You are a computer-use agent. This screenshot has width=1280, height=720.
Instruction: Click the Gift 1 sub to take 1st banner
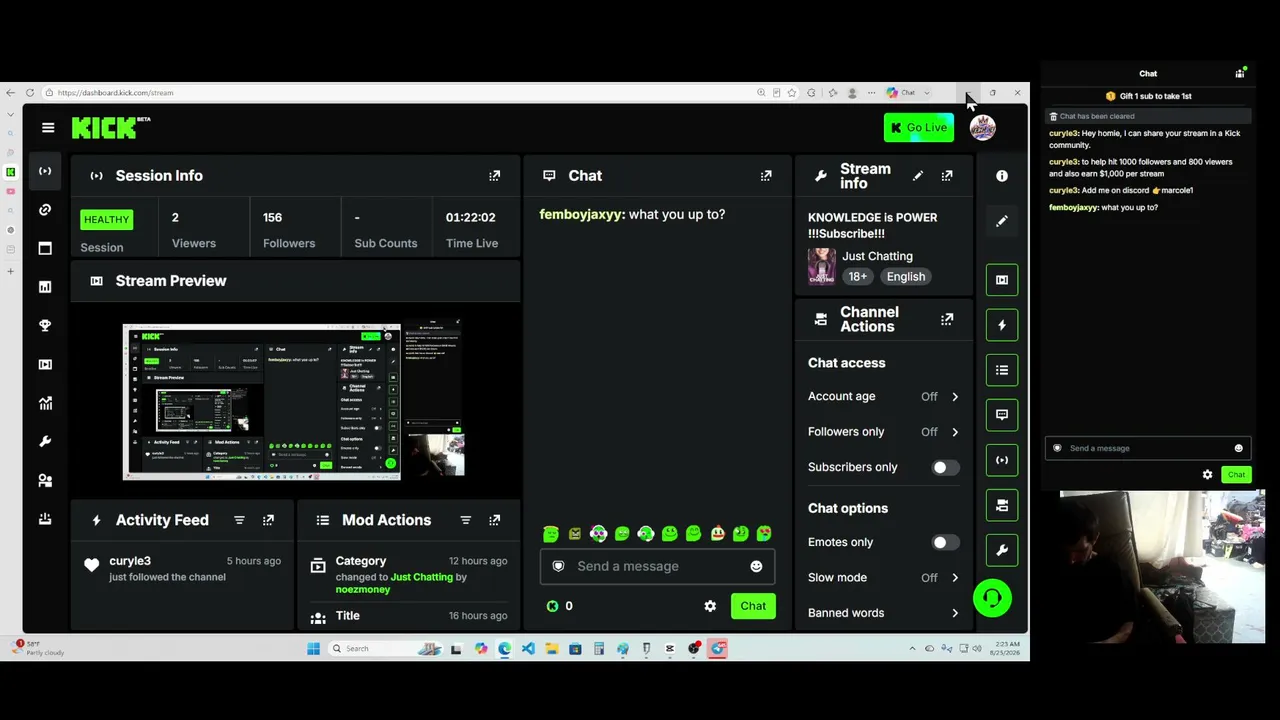(x=1148, y=96)
